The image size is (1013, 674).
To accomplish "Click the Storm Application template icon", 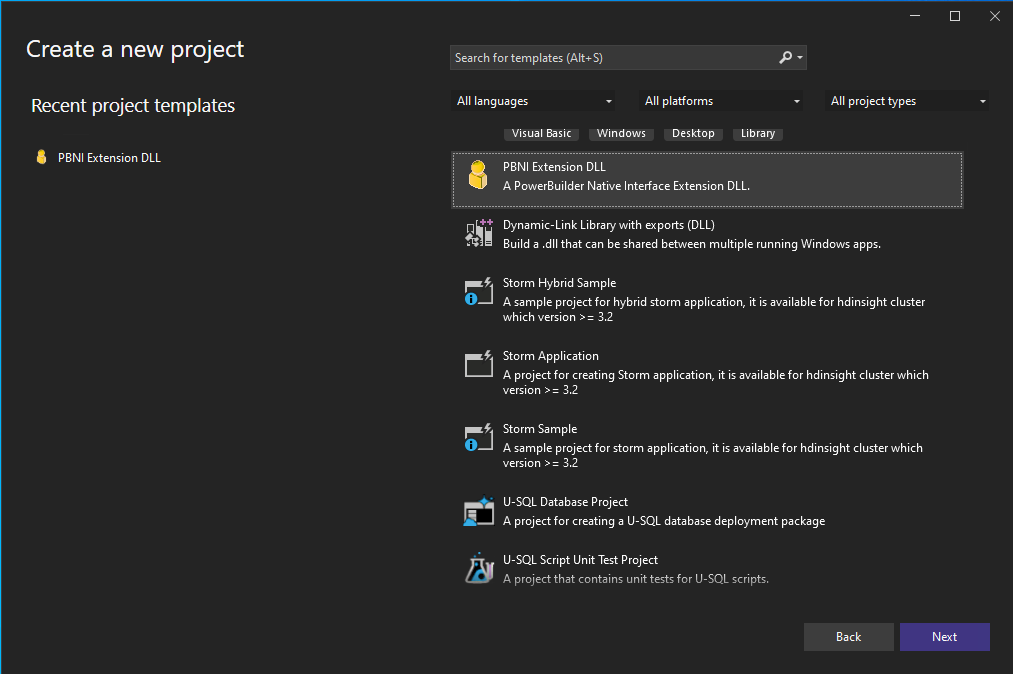I will 479,364.
